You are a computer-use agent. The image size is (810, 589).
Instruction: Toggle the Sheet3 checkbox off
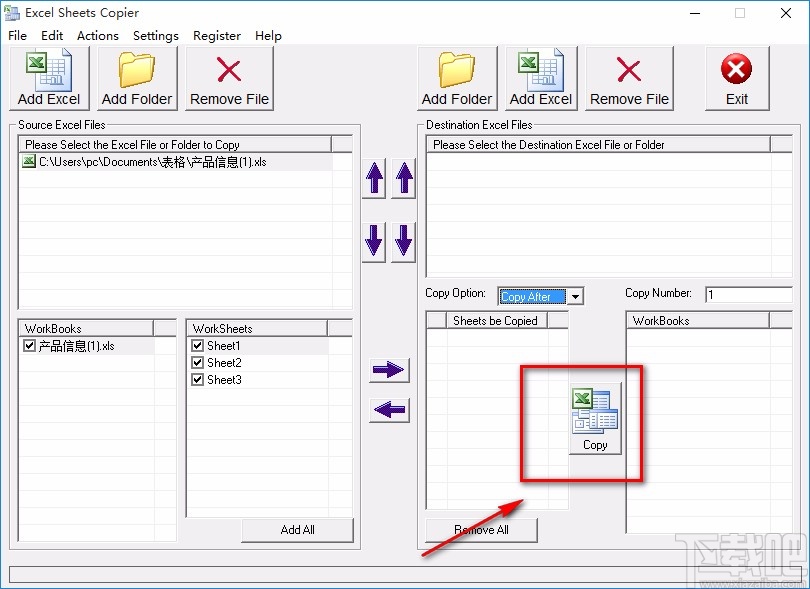[197, 379]
